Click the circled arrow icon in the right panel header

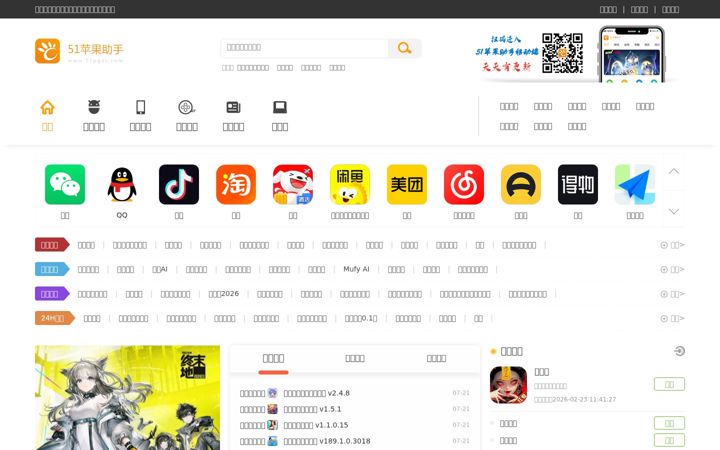pyautogui.click(x=680, y=351)
